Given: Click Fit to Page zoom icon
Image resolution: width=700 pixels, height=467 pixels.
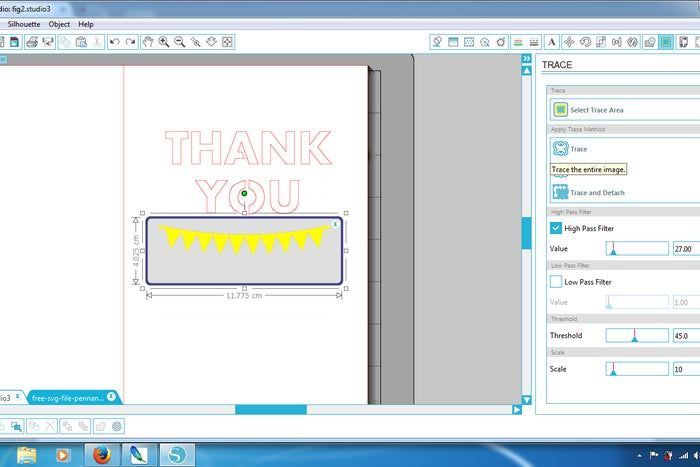Looking at the screenshot, I should [x=227, y=42].
